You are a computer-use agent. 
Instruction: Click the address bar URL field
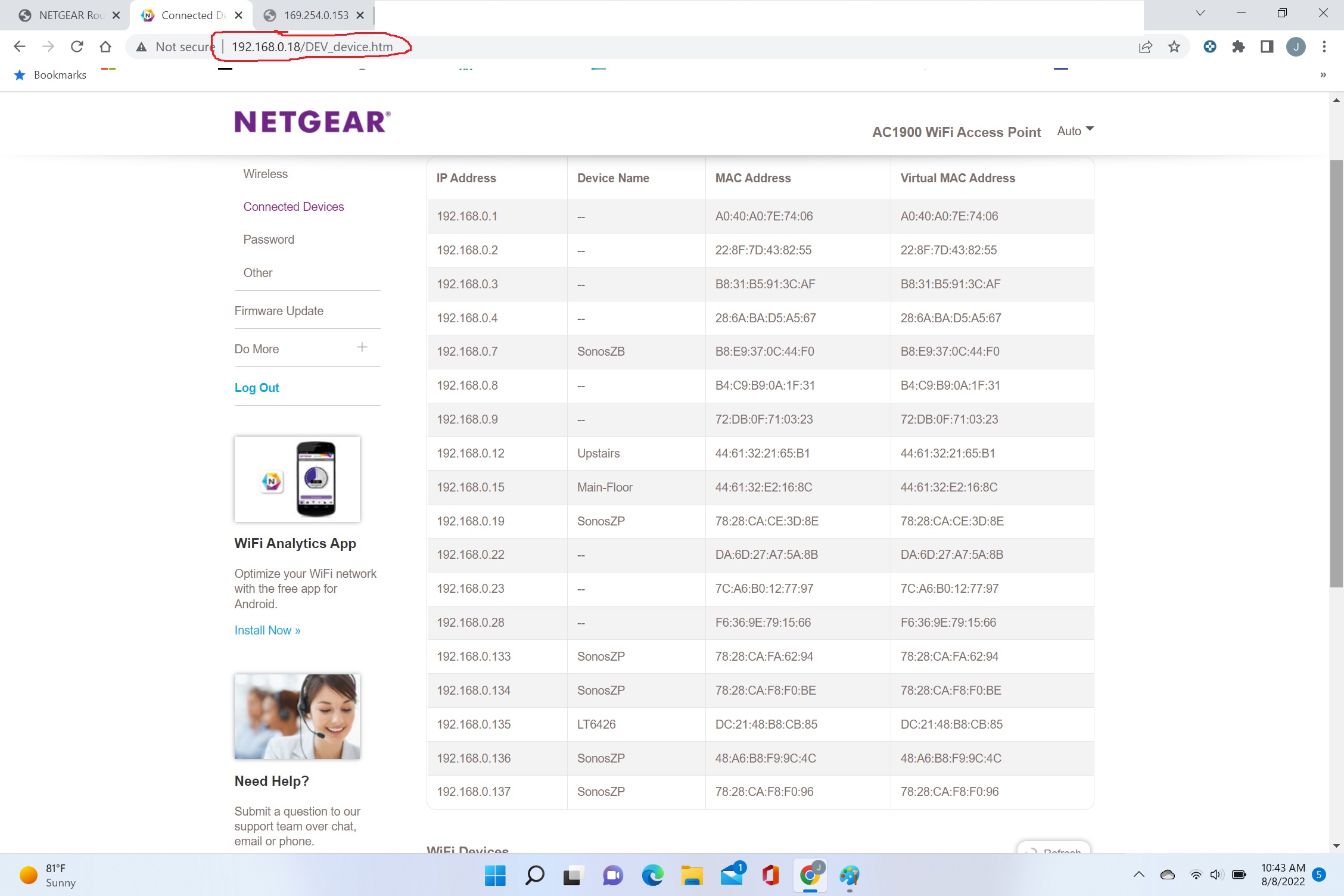[312, 47]
